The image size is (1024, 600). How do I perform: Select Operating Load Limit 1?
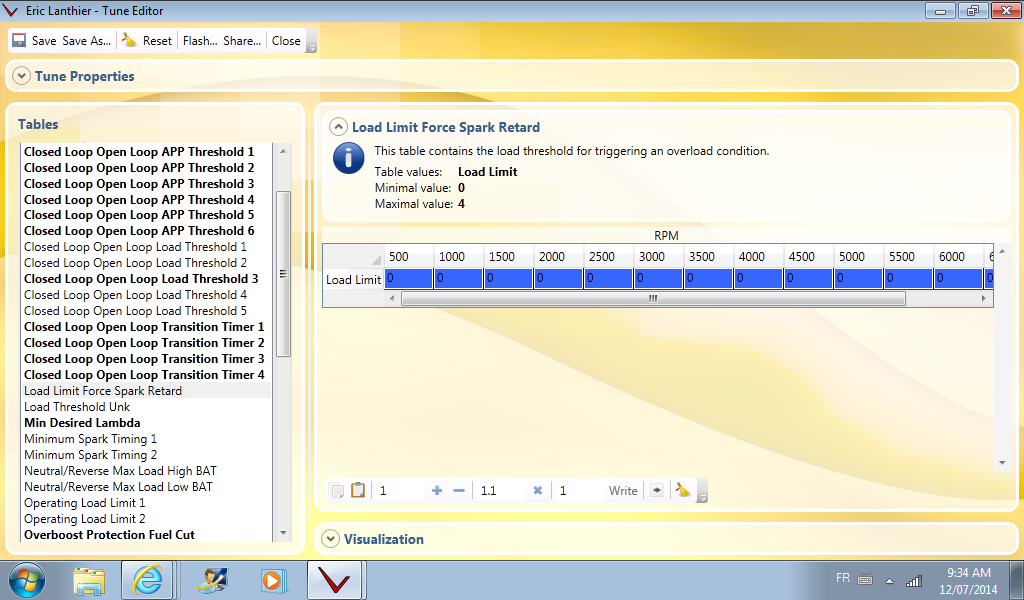tap(85, 503)
